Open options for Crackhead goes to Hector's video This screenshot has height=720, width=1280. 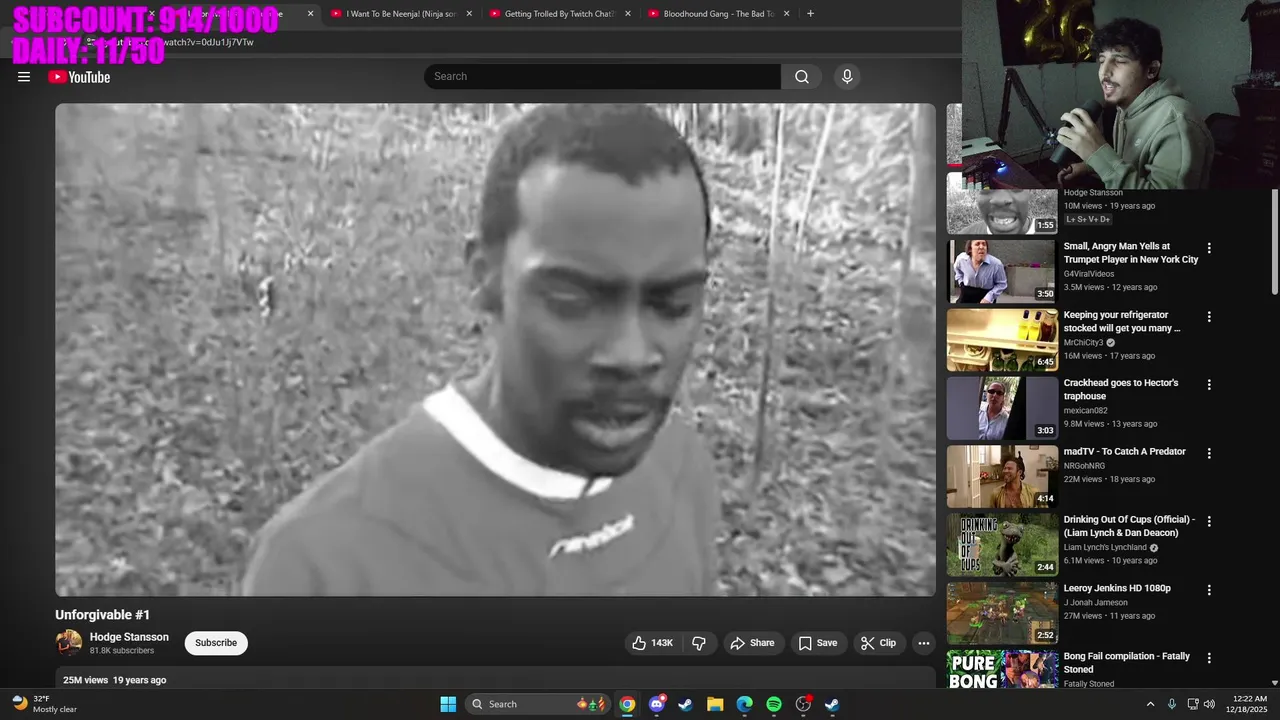(1209, 385)
